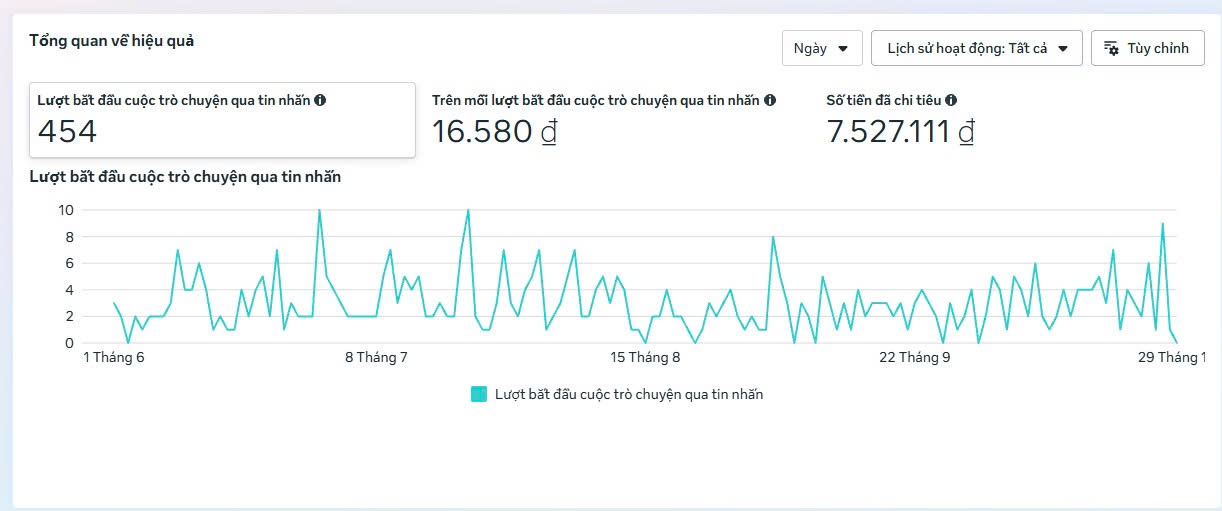Click the chart title above the line graph

coord(185,177)
